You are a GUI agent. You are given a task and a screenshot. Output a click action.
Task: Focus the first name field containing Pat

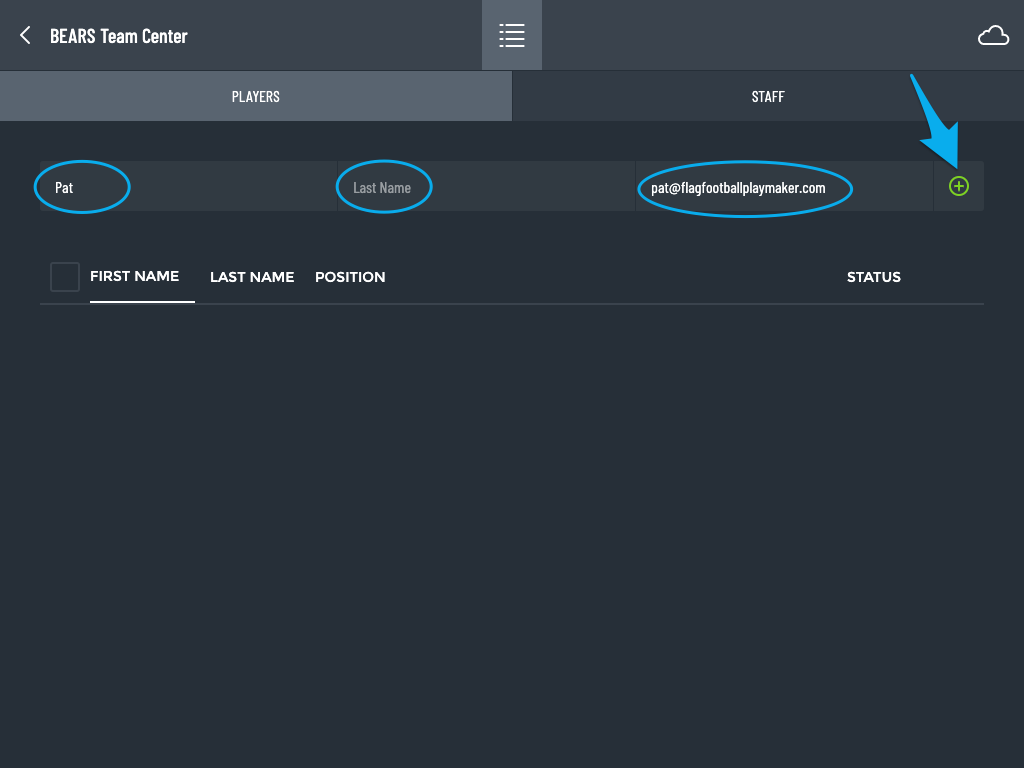[x=188, y=187]
